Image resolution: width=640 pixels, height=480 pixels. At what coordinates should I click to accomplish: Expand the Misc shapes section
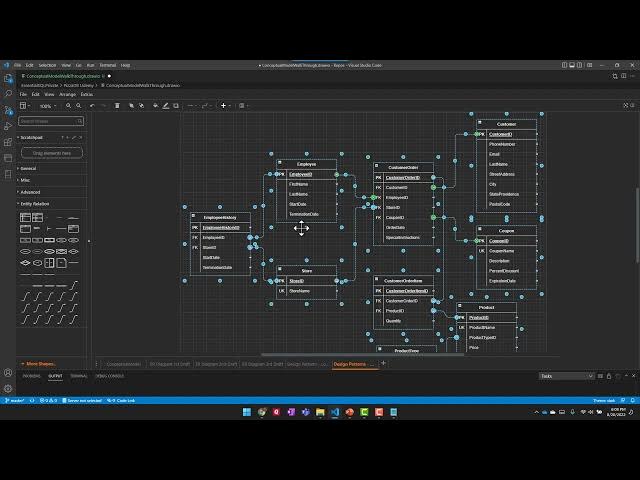[x=24, y=180]
